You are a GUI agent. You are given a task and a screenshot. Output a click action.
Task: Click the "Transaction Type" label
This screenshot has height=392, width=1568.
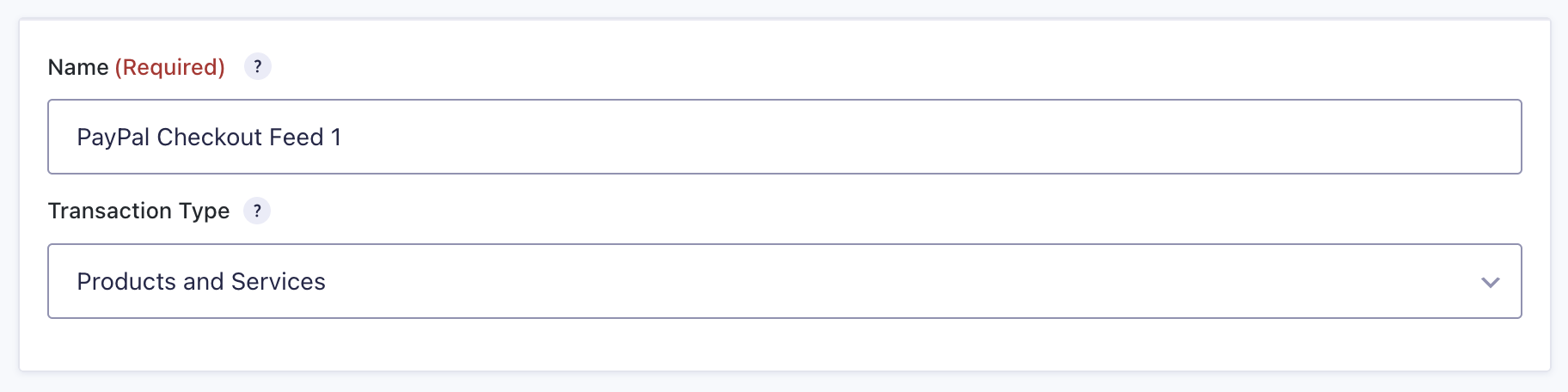(x=138, y=211)
